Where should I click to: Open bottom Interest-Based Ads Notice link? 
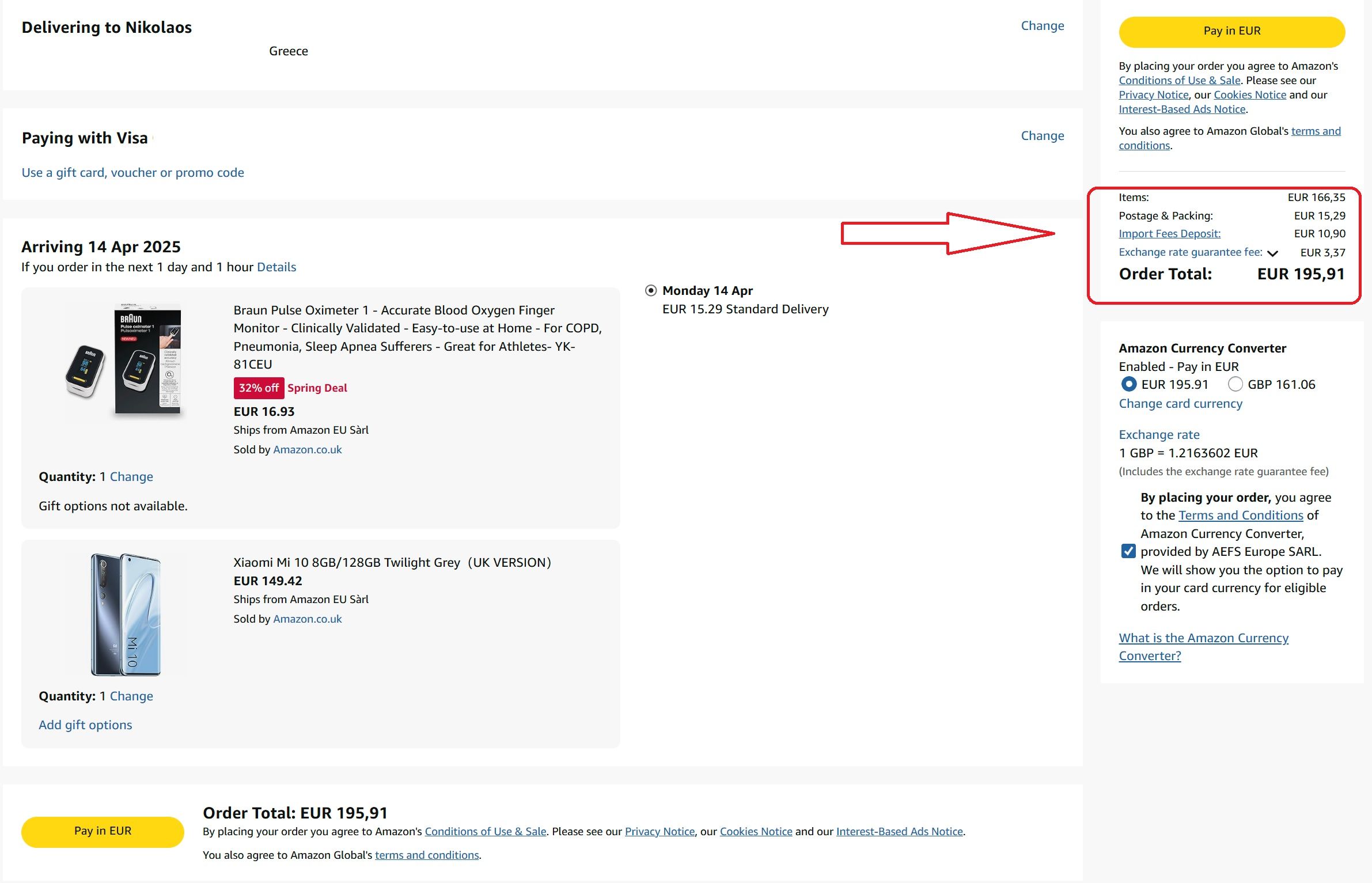tap(899, 832)
